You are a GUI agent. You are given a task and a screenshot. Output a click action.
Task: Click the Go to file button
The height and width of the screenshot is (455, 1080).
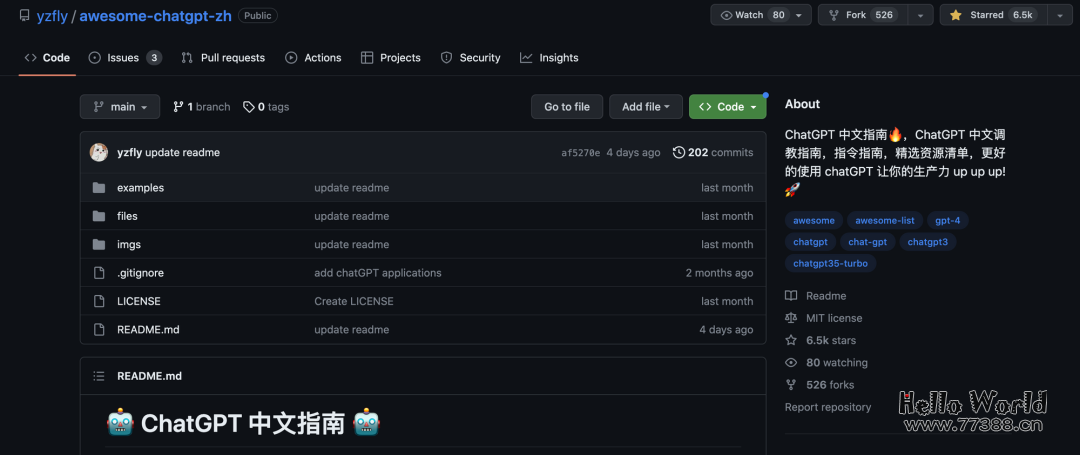pyautogui.click(x=567, y=107)
